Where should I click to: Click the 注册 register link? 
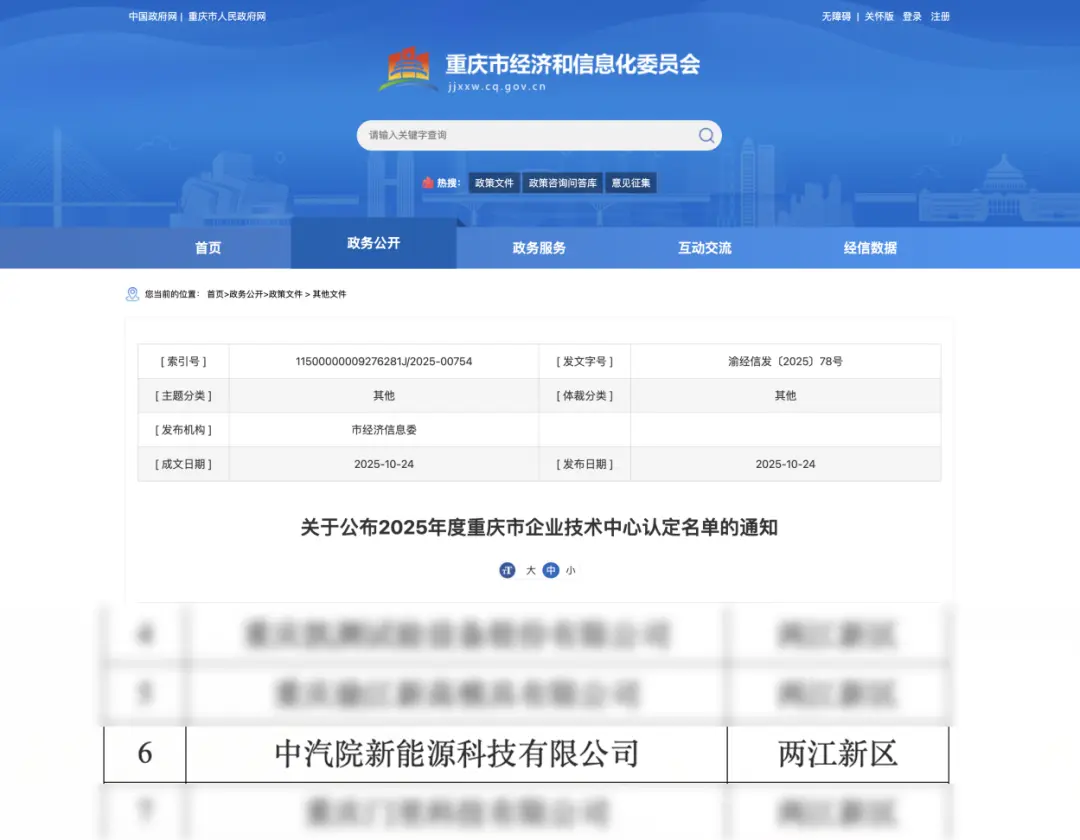[942, 16]
